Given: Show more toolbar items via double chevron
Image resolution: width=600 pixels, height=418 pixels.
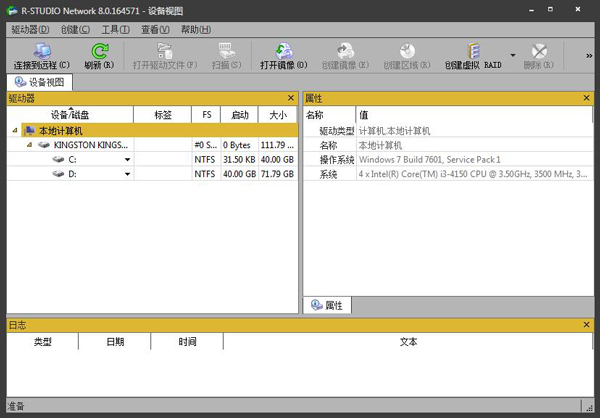Looking at the screenshot, I should tap(589, 56).
